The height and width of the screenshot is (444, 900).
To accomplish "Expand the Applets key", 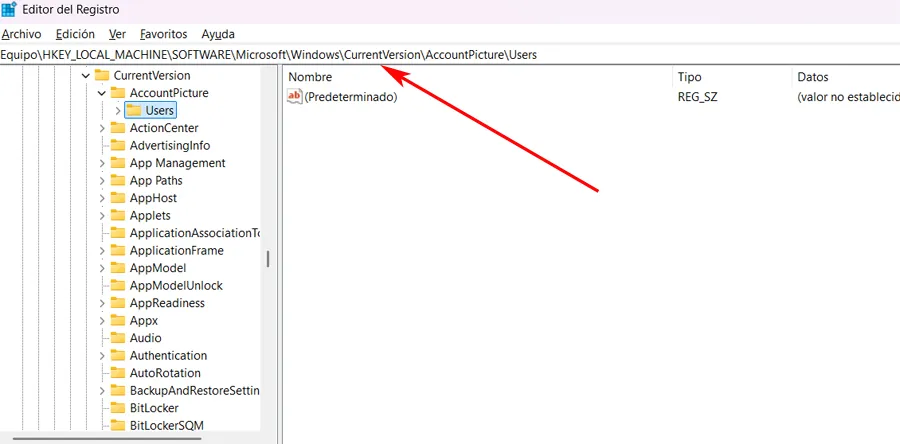I will 102,216.
